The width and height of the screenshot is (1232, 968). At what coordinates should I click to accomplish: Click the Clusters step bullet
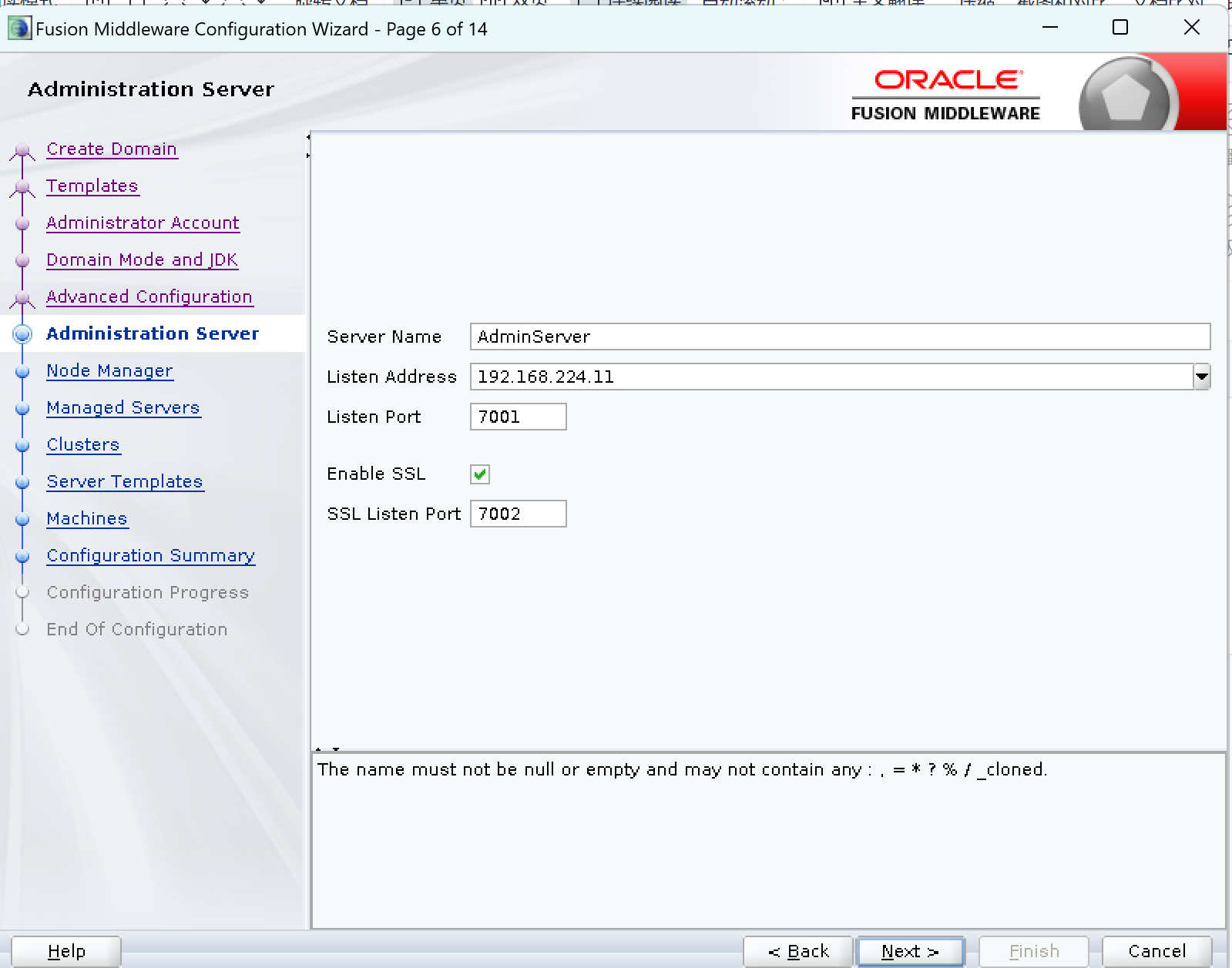[x=23, y=445]
